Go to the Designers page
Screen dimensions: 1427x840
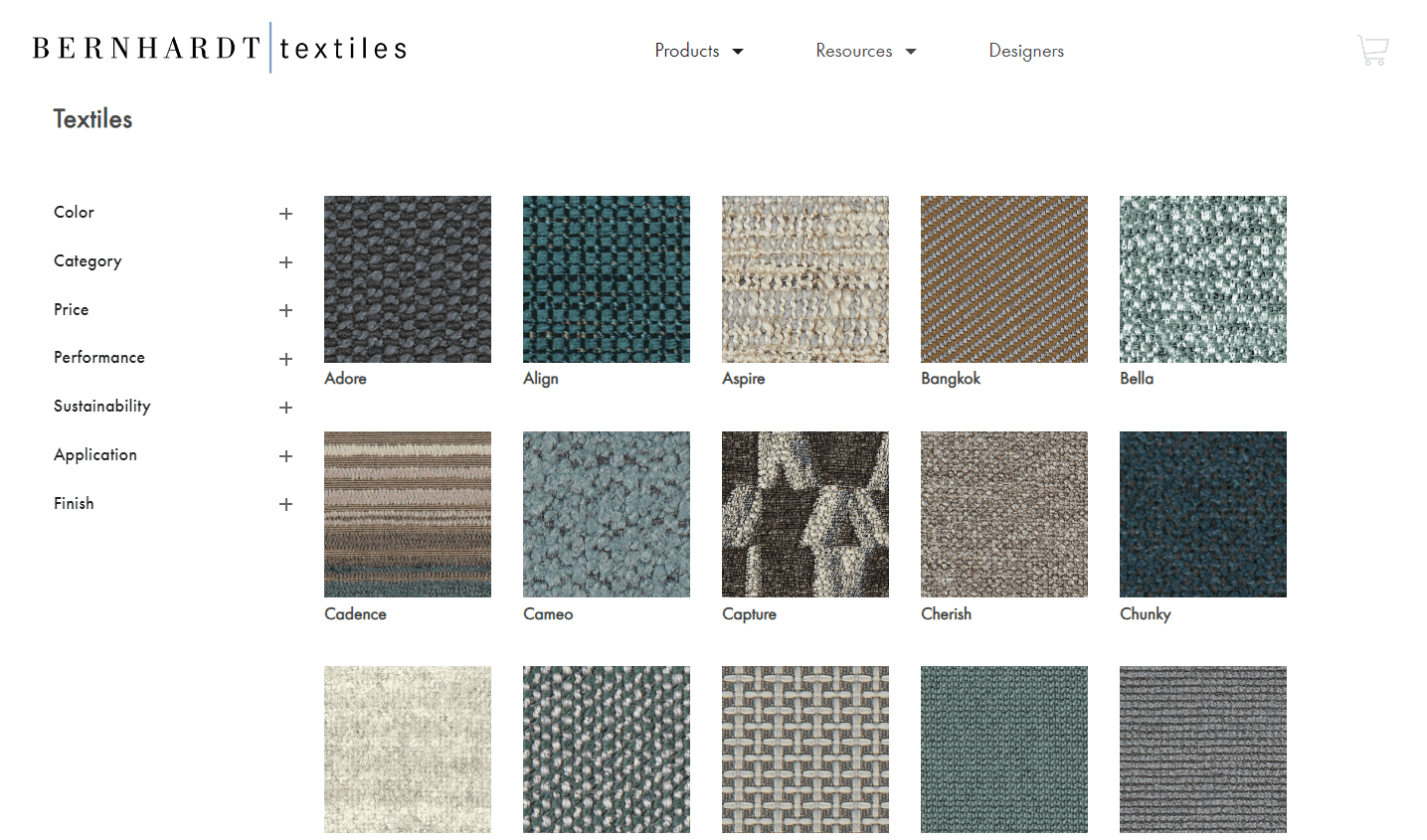tap(1025, 51)
